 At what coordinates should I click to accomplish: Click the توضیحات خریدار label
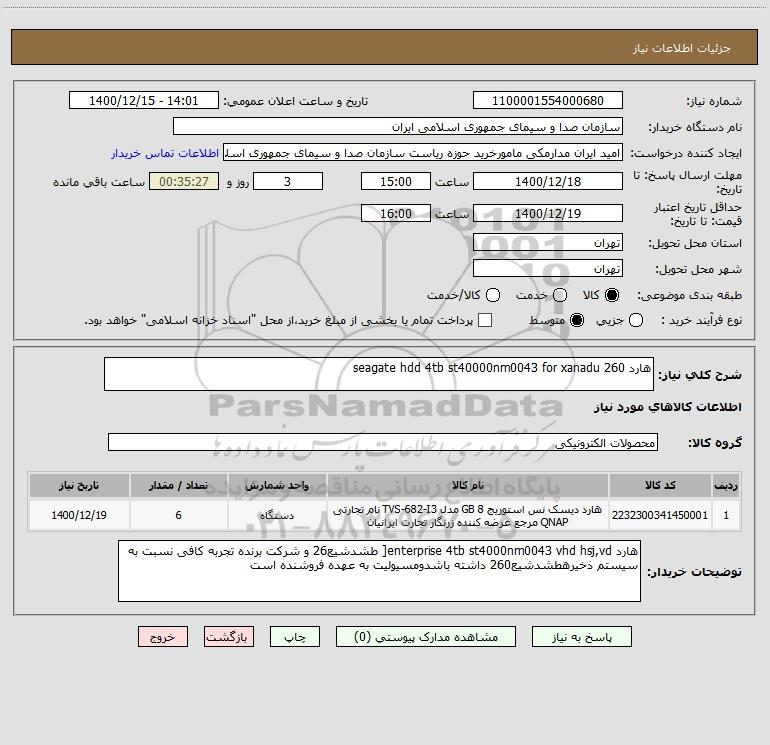[694, 572]
